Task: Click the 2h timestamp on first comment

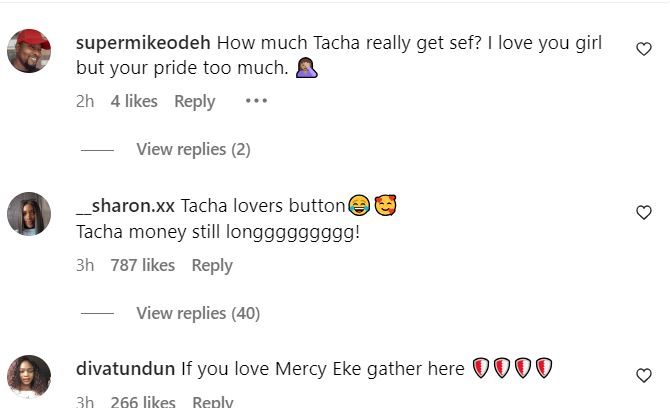Action: point(85,101)
